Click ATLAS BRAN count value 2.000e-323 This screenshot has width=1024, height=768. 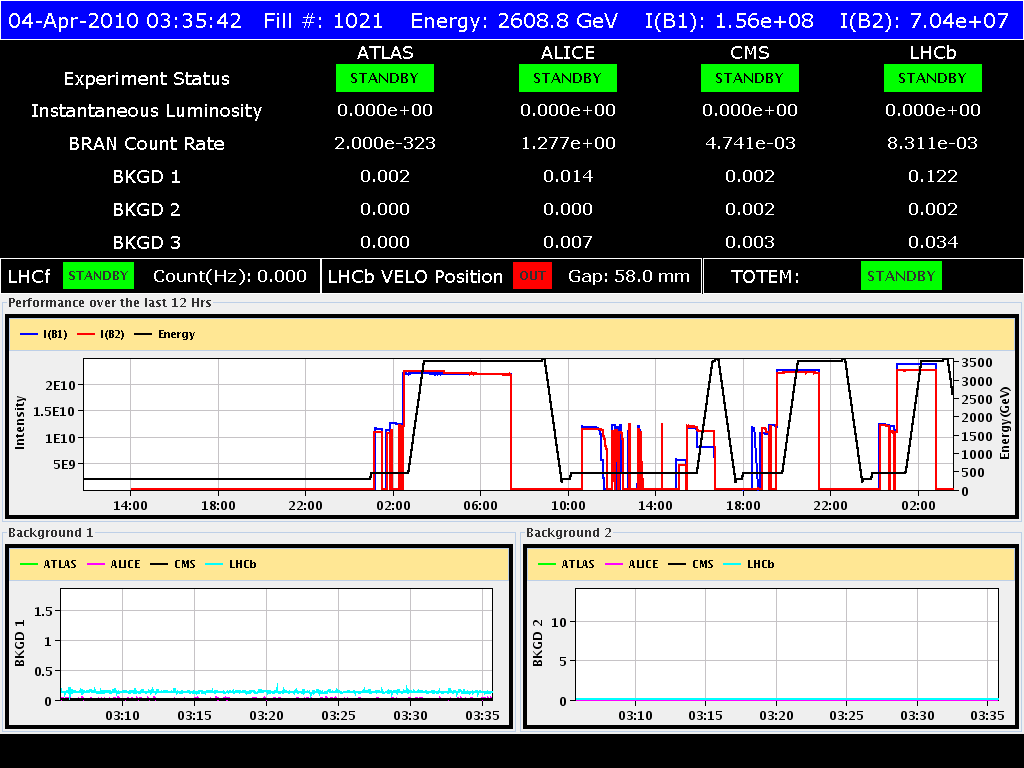click(385, 143)
